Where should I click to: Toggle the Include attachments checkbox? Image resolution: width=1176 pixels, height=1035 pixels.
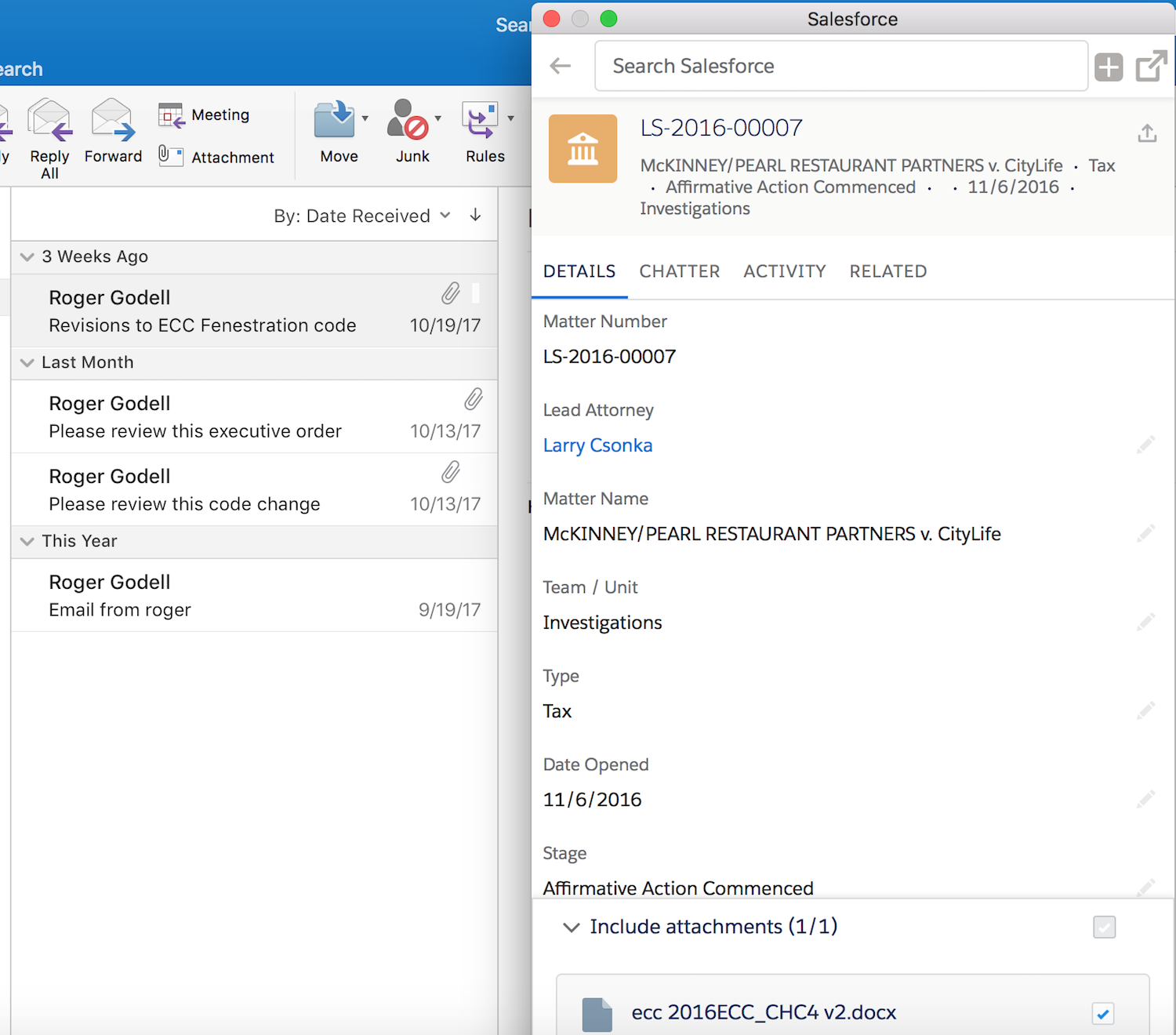tap(1104, 927)
